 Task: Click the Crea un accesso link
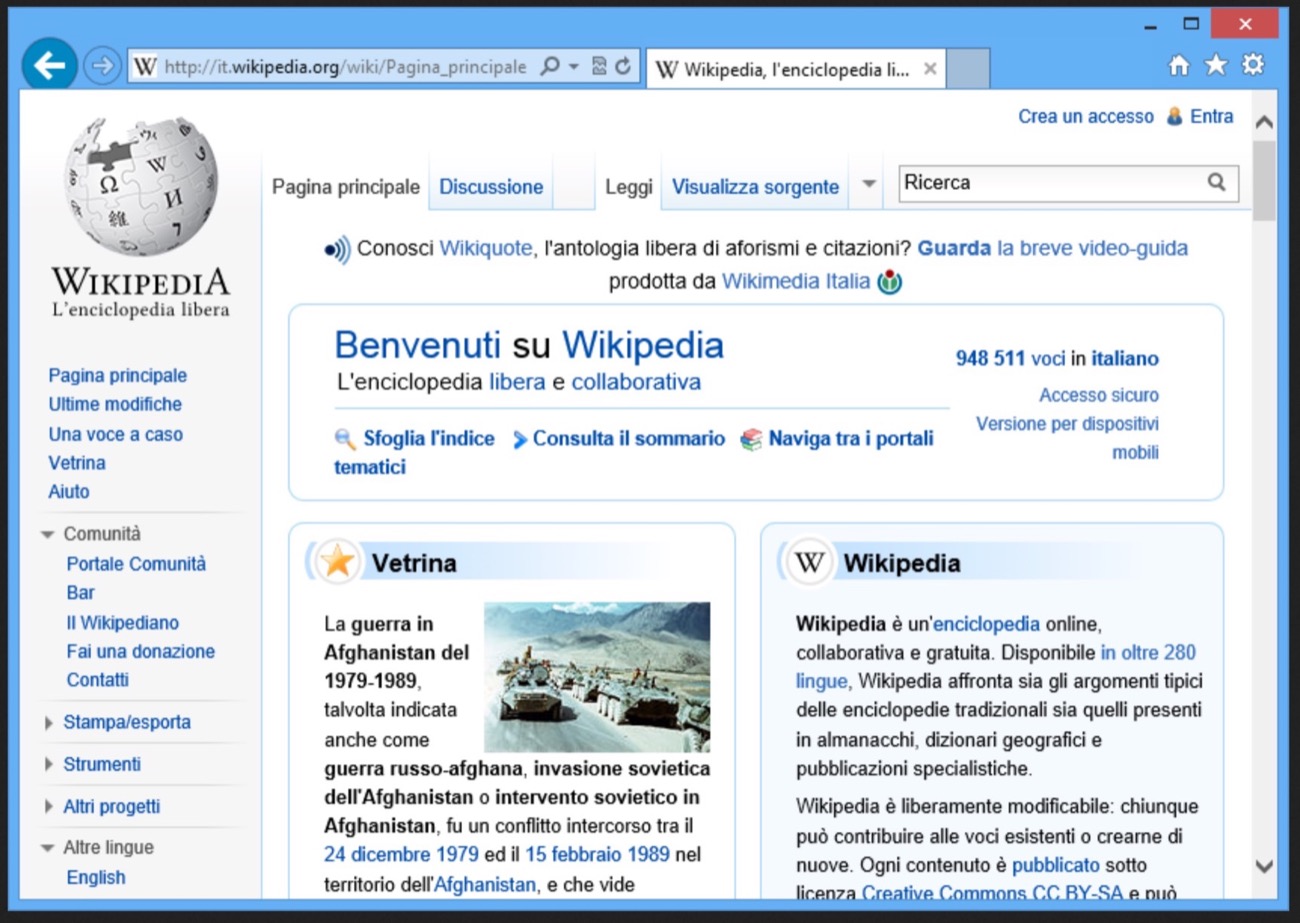point(1086,117)
